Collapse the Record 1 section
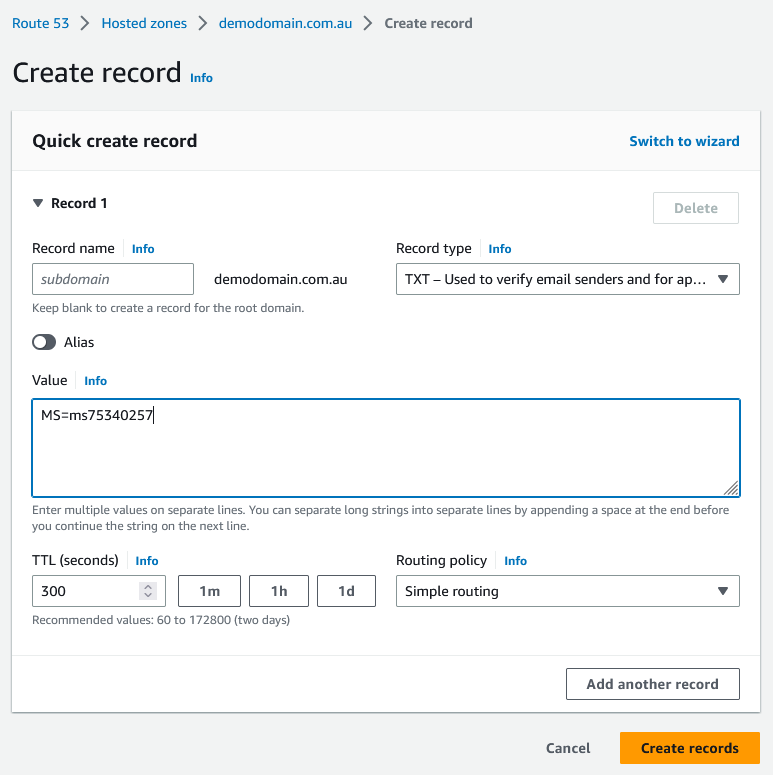Viewport: 773px width, 775px height. 39,203
